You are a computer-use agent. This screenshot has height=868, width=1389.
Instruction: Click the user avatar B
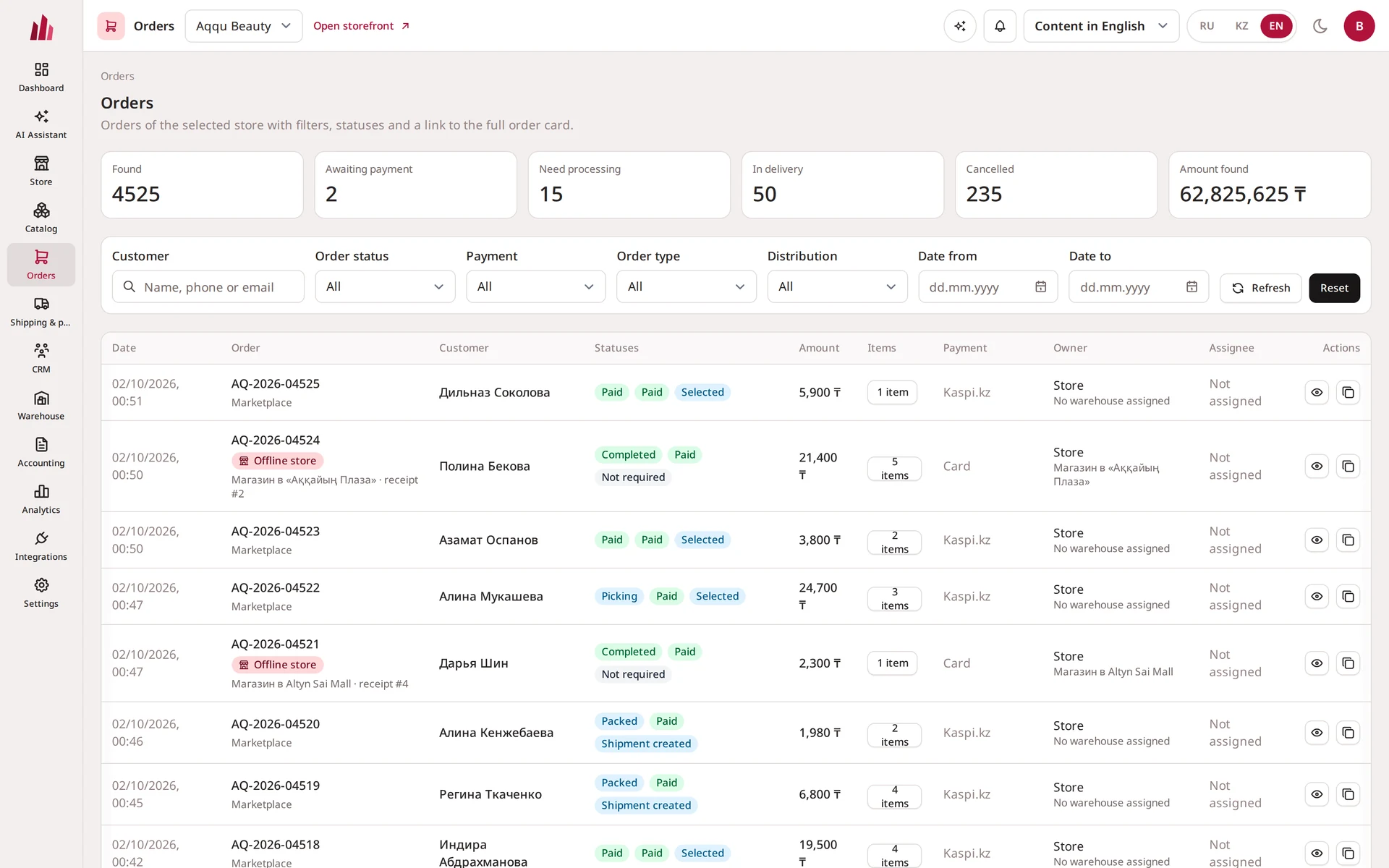[1359, 26]
